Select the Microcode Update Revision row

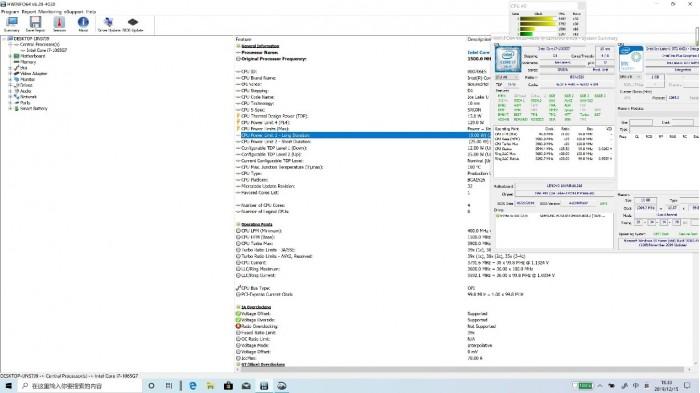[x=363, y=186]
